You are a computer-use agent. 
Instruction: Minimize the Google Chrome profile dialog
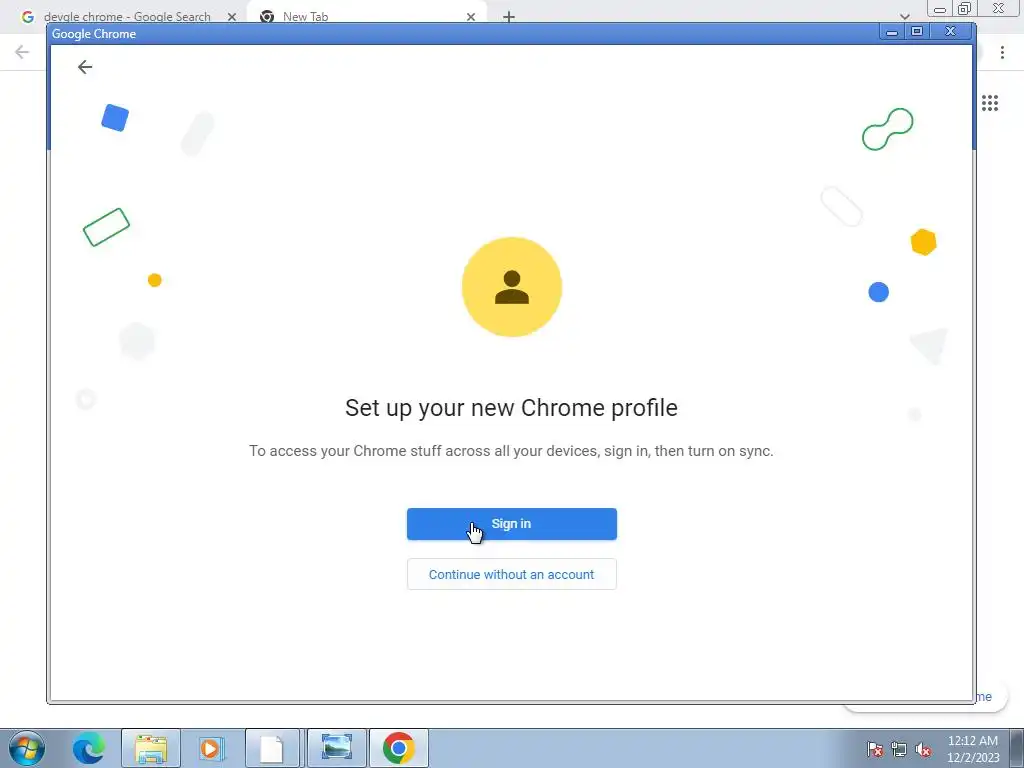pos(891,31)
